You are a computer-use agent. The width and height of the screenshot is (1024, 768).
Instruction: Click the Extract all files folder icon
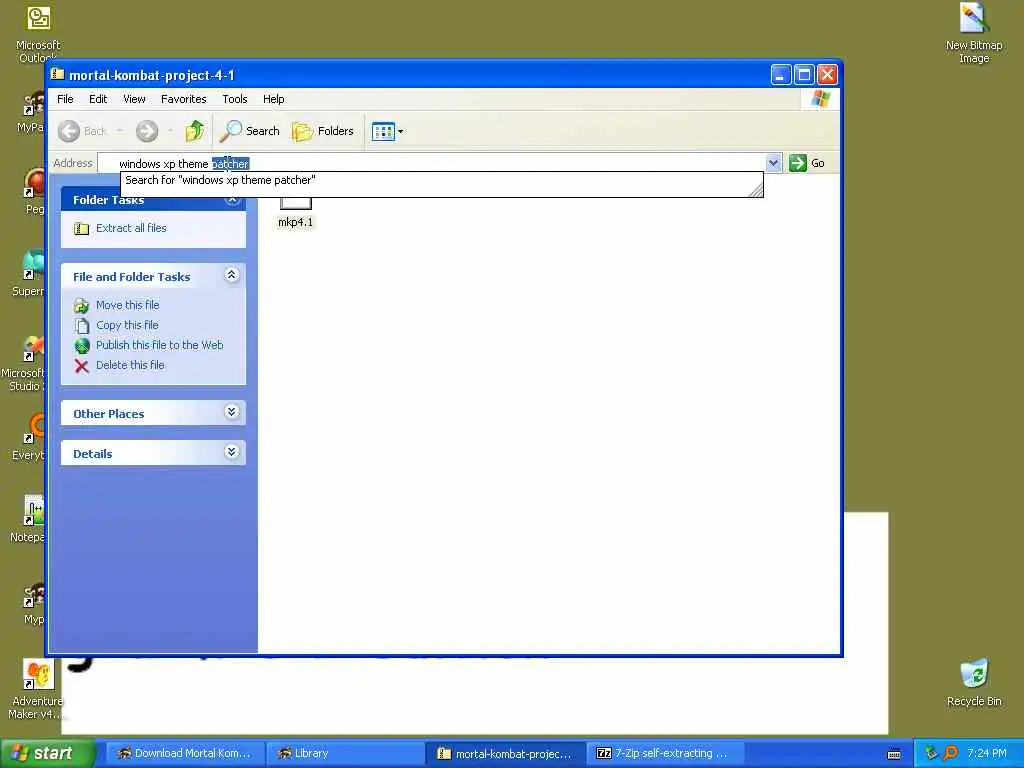(82, 229)
